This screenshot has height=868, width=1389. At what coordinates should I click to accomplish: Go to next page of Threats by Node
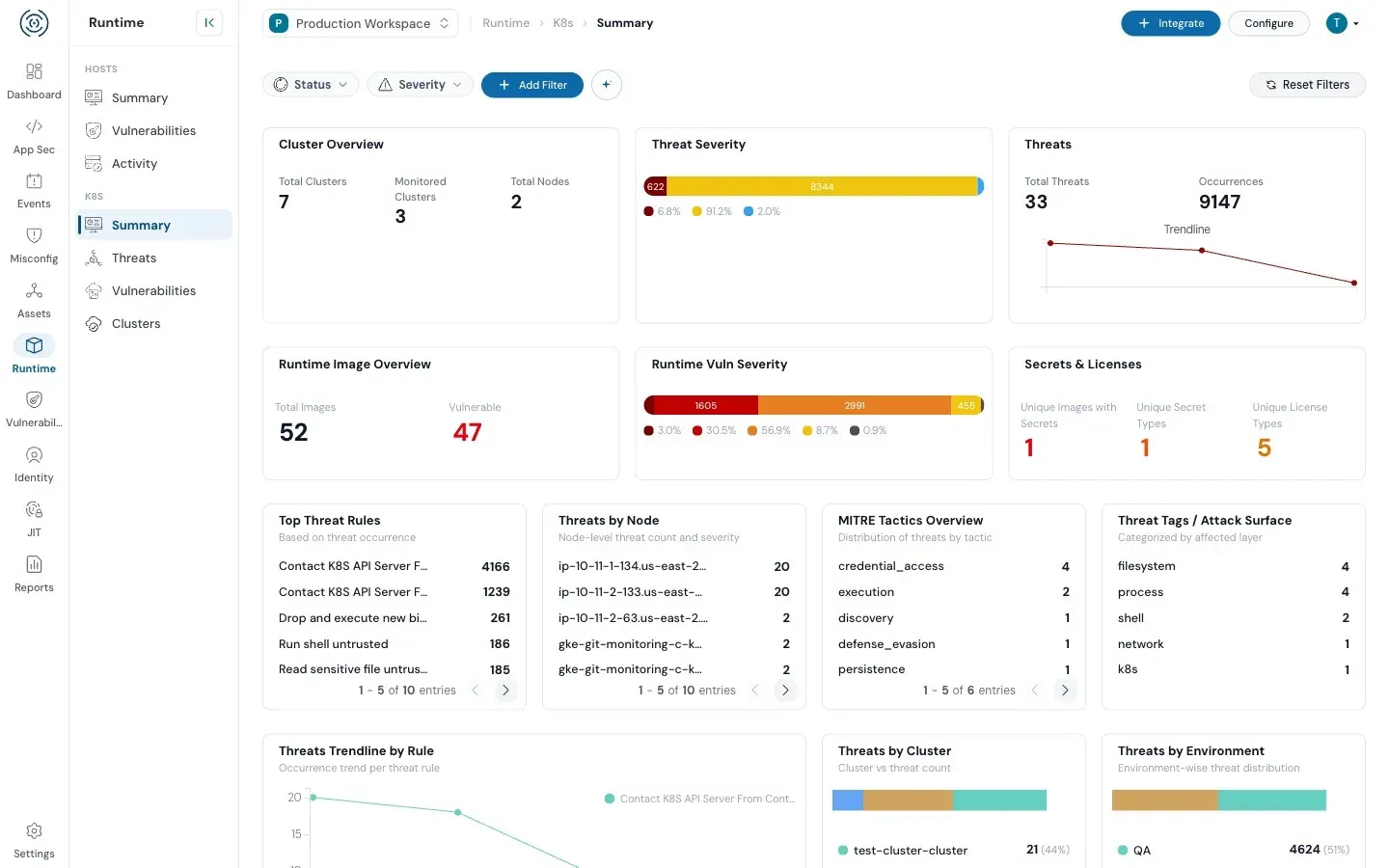point(785,691)
